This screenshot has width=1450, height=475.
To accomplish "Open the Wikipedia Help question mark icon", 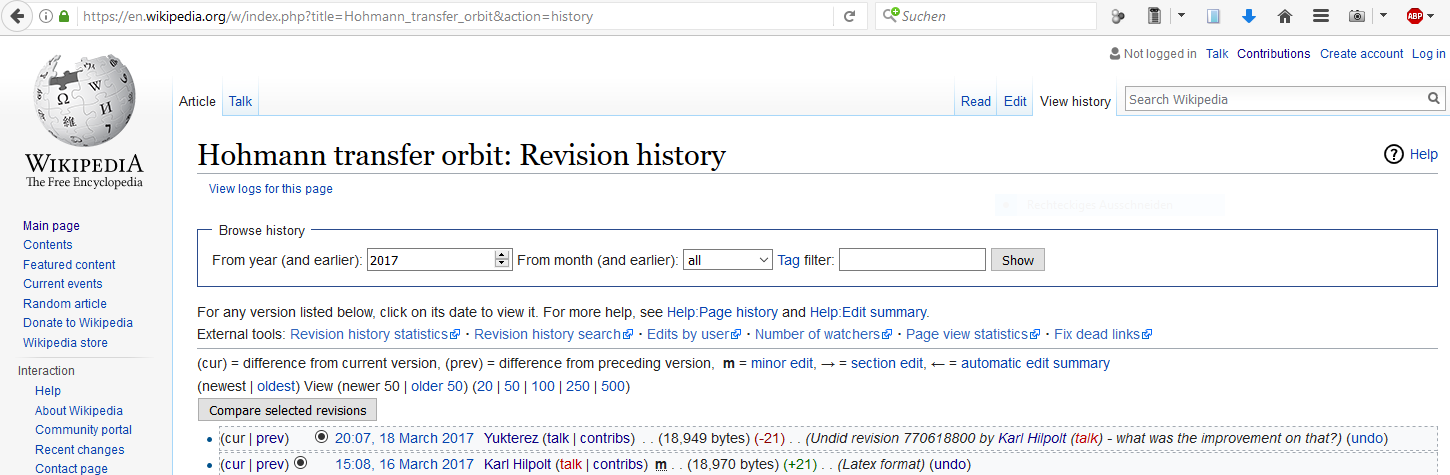I will (1394, 154).
